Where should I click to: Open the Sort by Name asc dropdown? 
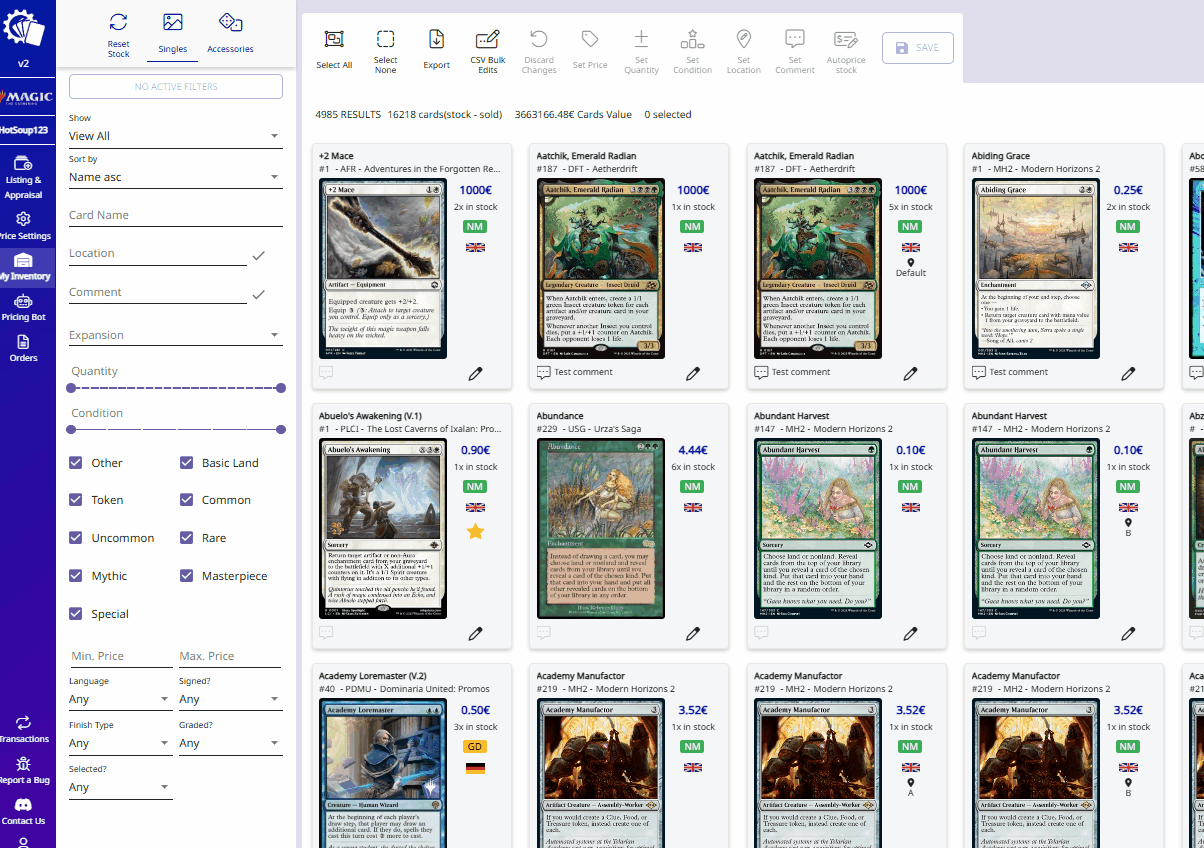click(175, 177)
